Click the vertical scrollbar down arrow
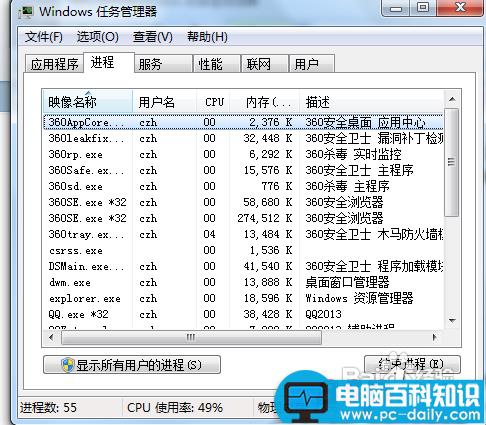486x425 pixels. coord(452,321)
